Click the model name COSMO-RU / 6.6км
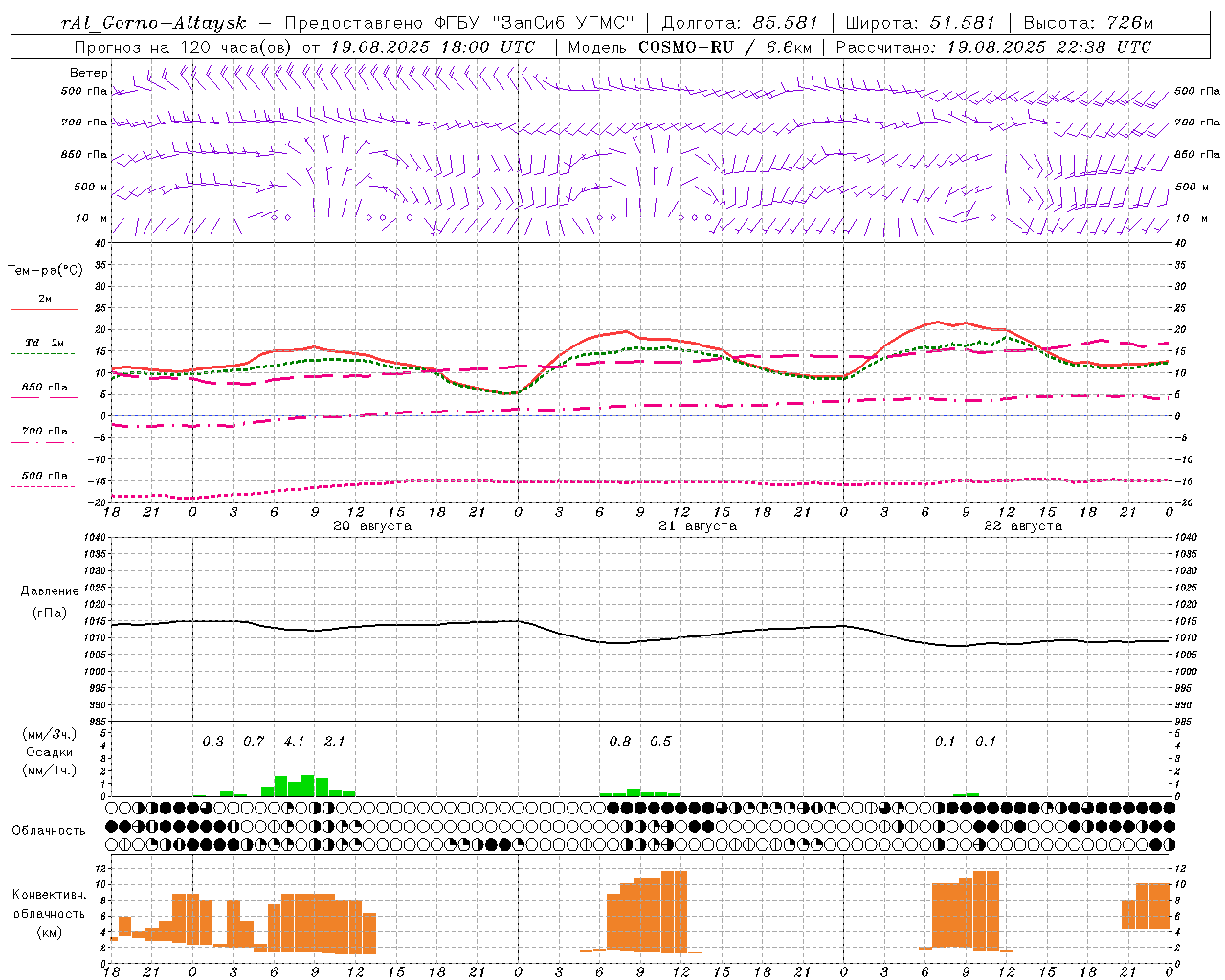The height and width of the screenshot is (980, 1225). 725,47
